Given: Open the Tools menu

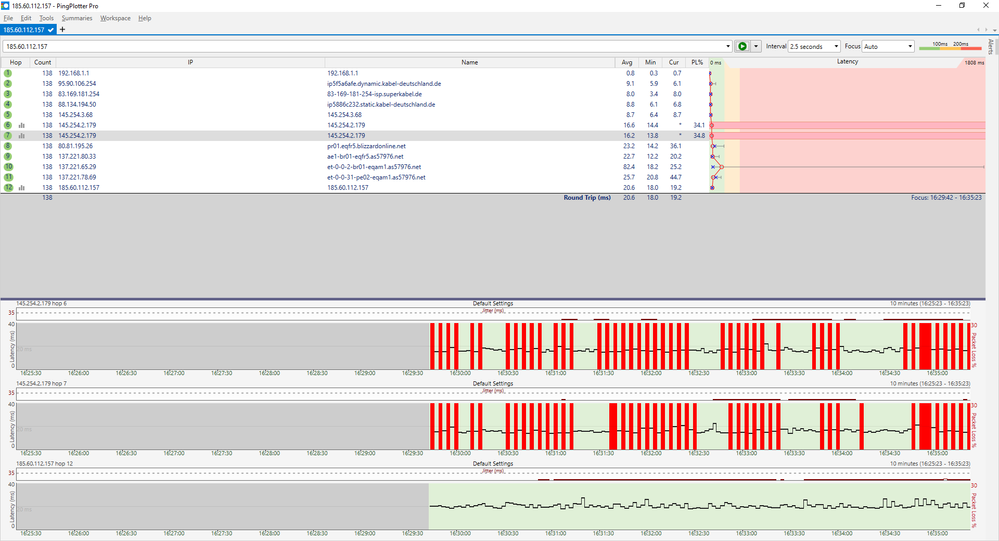Looking at the screenshot, I should coord(46,18).
